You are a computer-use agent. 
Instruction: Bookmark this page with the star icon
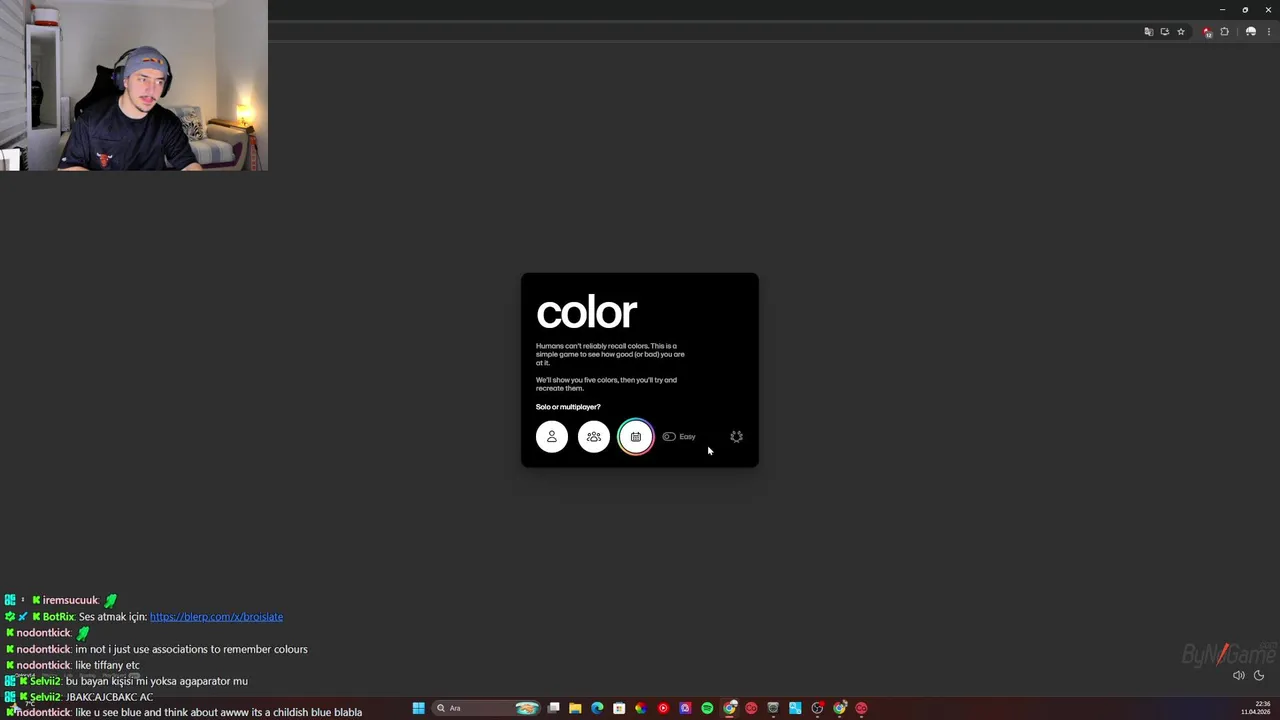point(1181,32)
